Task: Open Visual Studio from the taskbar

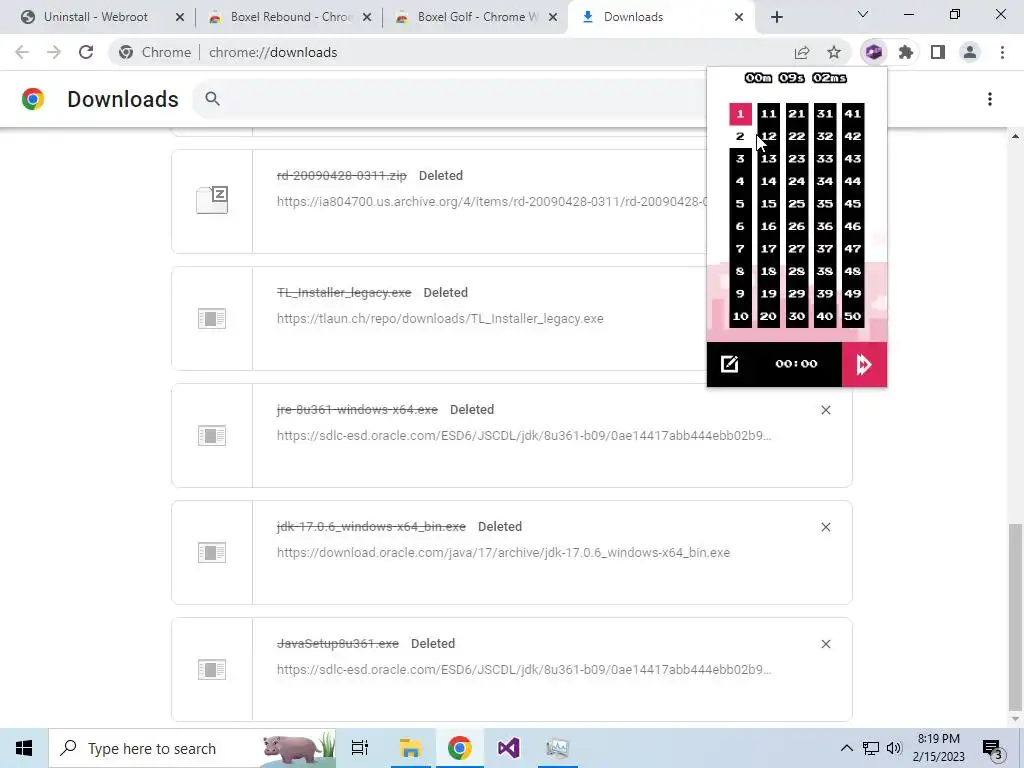Action: (508, 748)
